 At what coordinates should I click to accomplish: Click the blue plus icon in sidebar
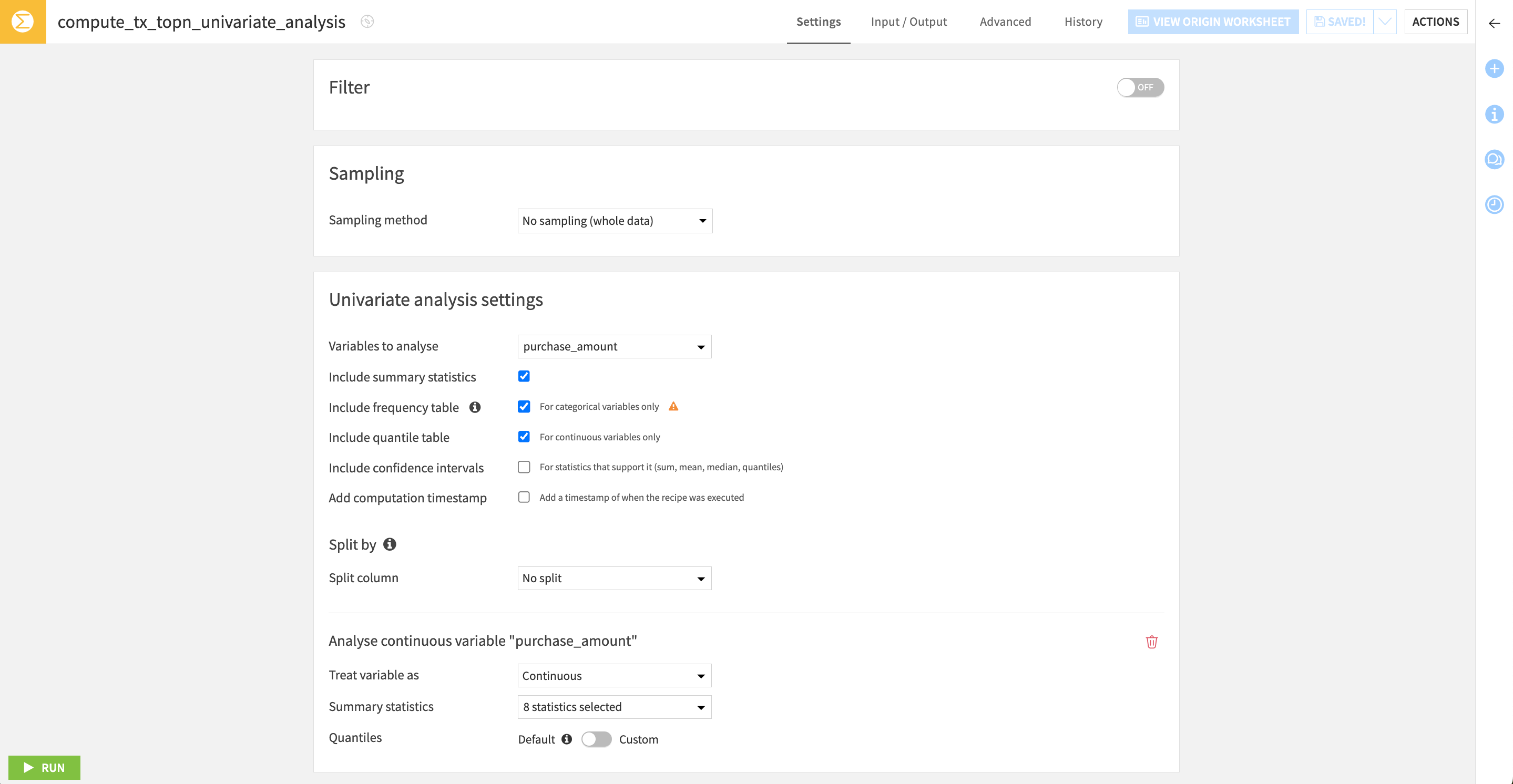coord(1494,69)
